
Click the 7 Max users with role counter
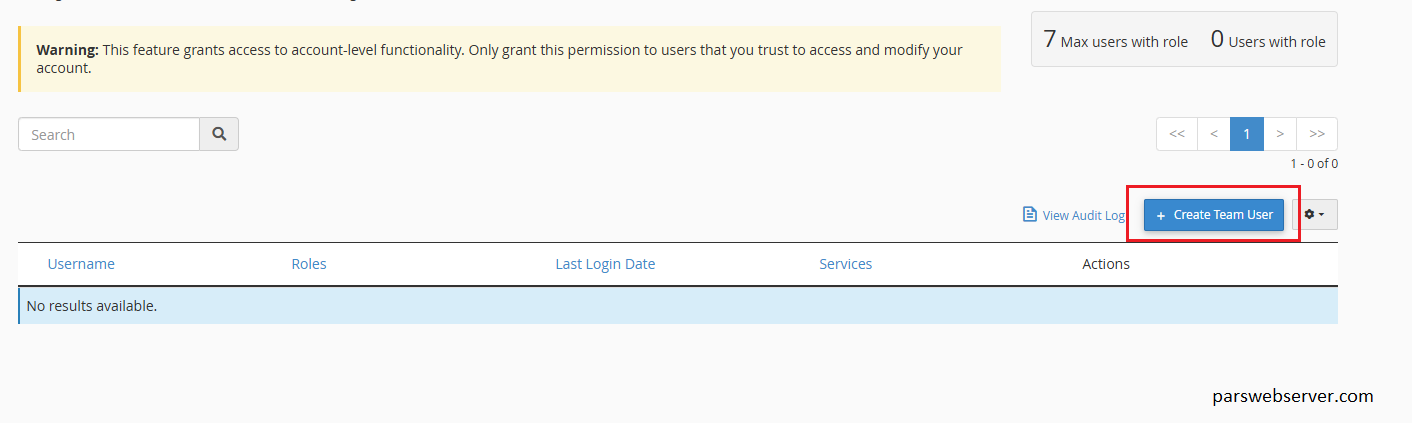(x=1116, y=40)
